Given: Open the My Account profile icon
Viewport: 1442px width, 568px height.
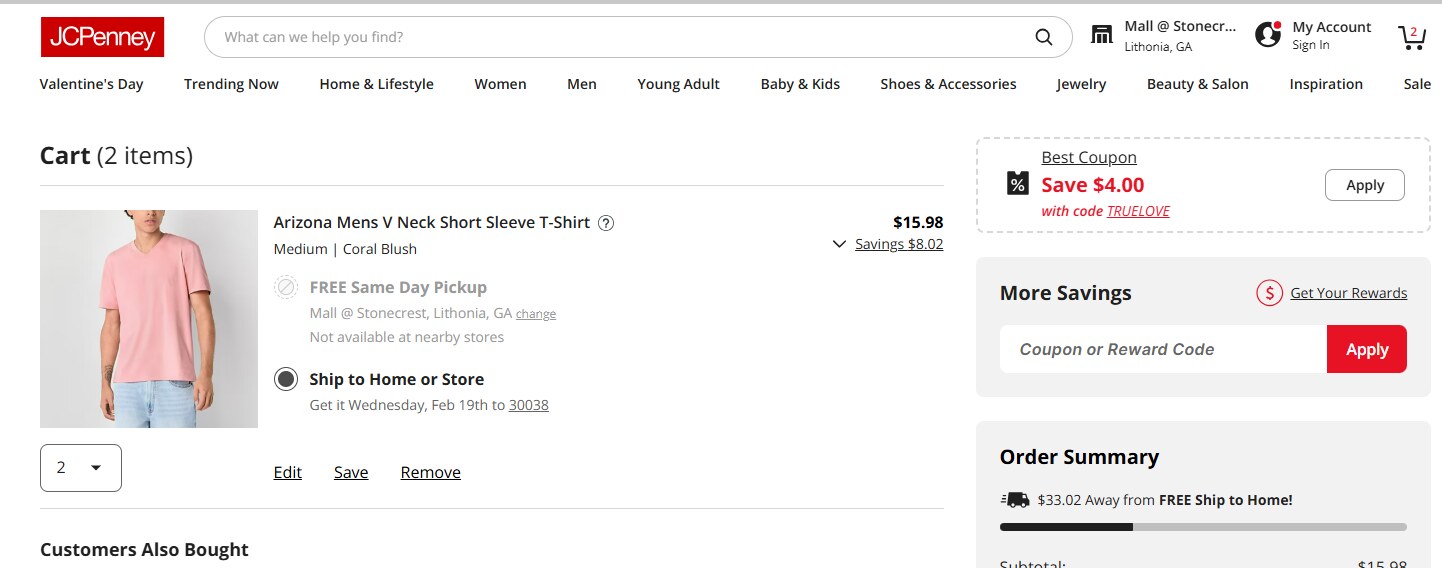Looking at the screenshot, I should 1268,35.
